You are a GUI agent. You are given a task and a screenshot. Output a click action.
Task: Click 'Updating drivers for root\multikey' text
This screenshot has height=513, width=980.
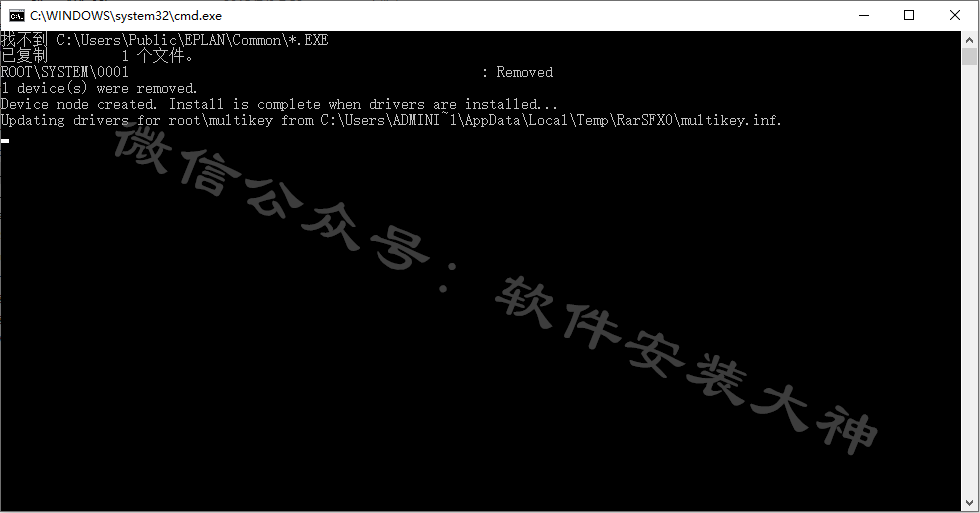137,120
